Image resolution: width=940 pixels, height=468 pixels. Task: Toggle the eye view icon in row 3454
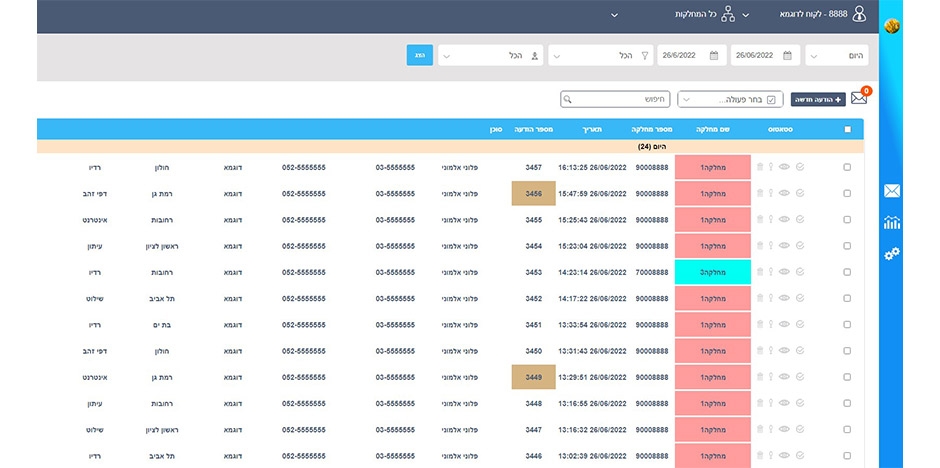coord(784,246)
